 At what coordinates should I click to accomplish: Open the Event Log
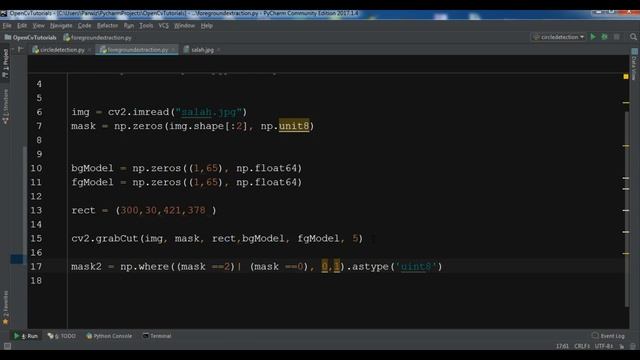608,336
